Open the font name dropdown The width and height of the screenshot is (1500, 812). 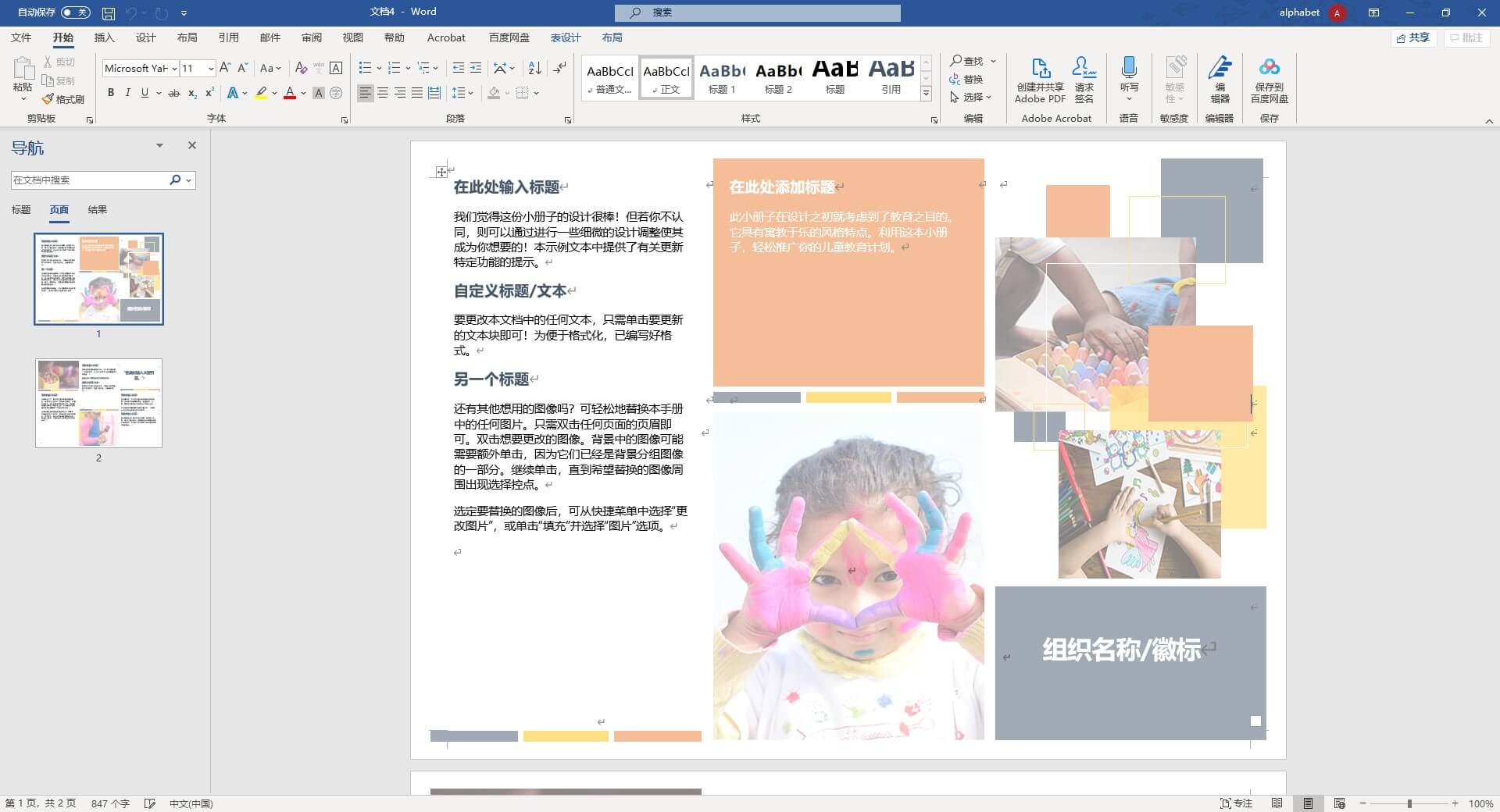173,68
